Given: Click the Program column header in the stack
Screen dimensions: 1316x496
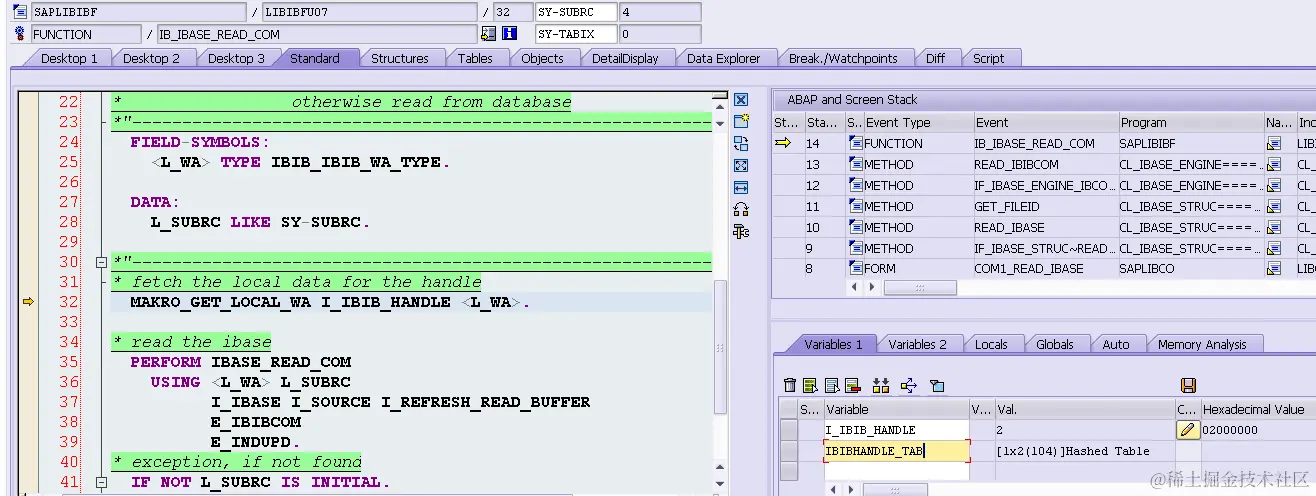Looking at the screenshot, I should [x=1192, y=122].
